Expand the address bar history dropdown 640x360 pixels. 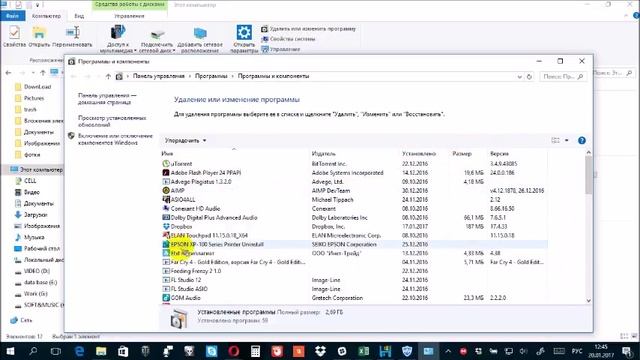[519, 77]
